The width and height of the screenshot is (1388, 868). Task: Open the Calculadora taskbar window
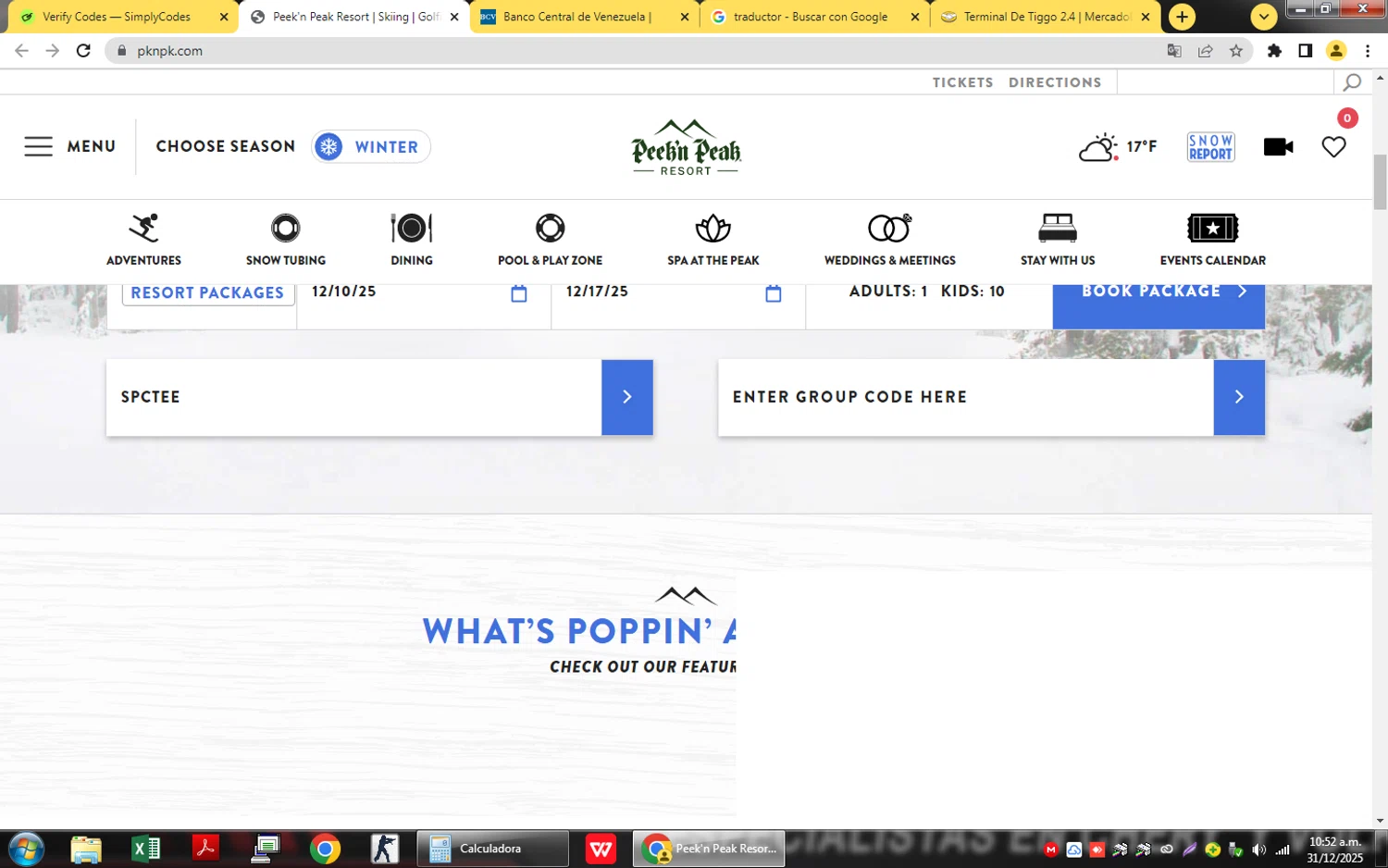point(492,849)
